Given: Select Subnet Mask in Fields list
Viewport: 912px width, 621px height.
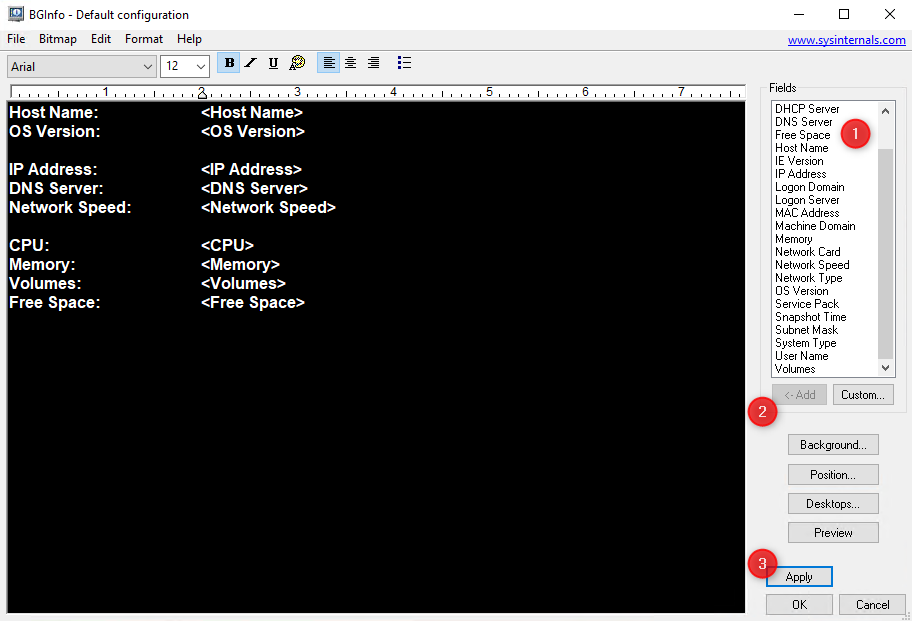Looking at the screenshot, I should [x=806, y=330].
